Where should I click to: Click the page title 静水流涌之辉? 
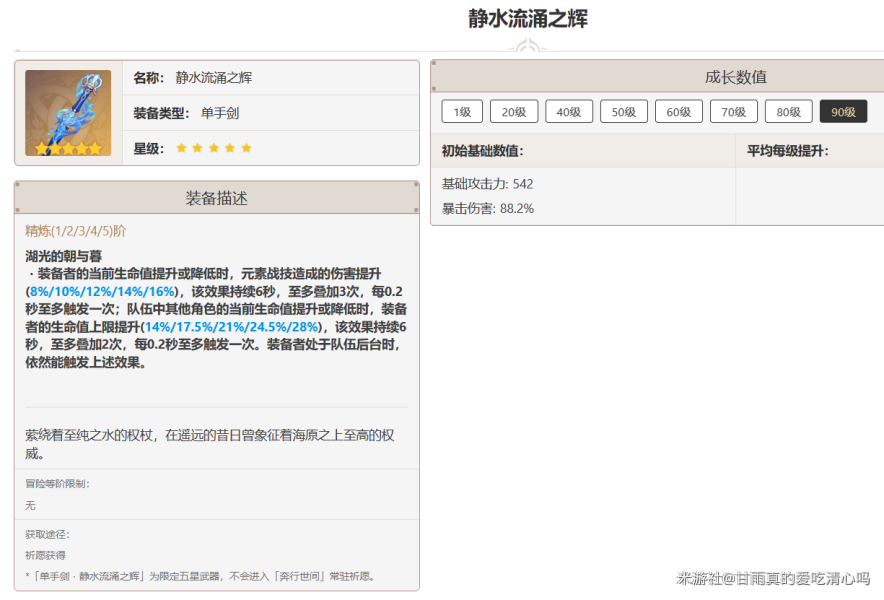[528, 19]
